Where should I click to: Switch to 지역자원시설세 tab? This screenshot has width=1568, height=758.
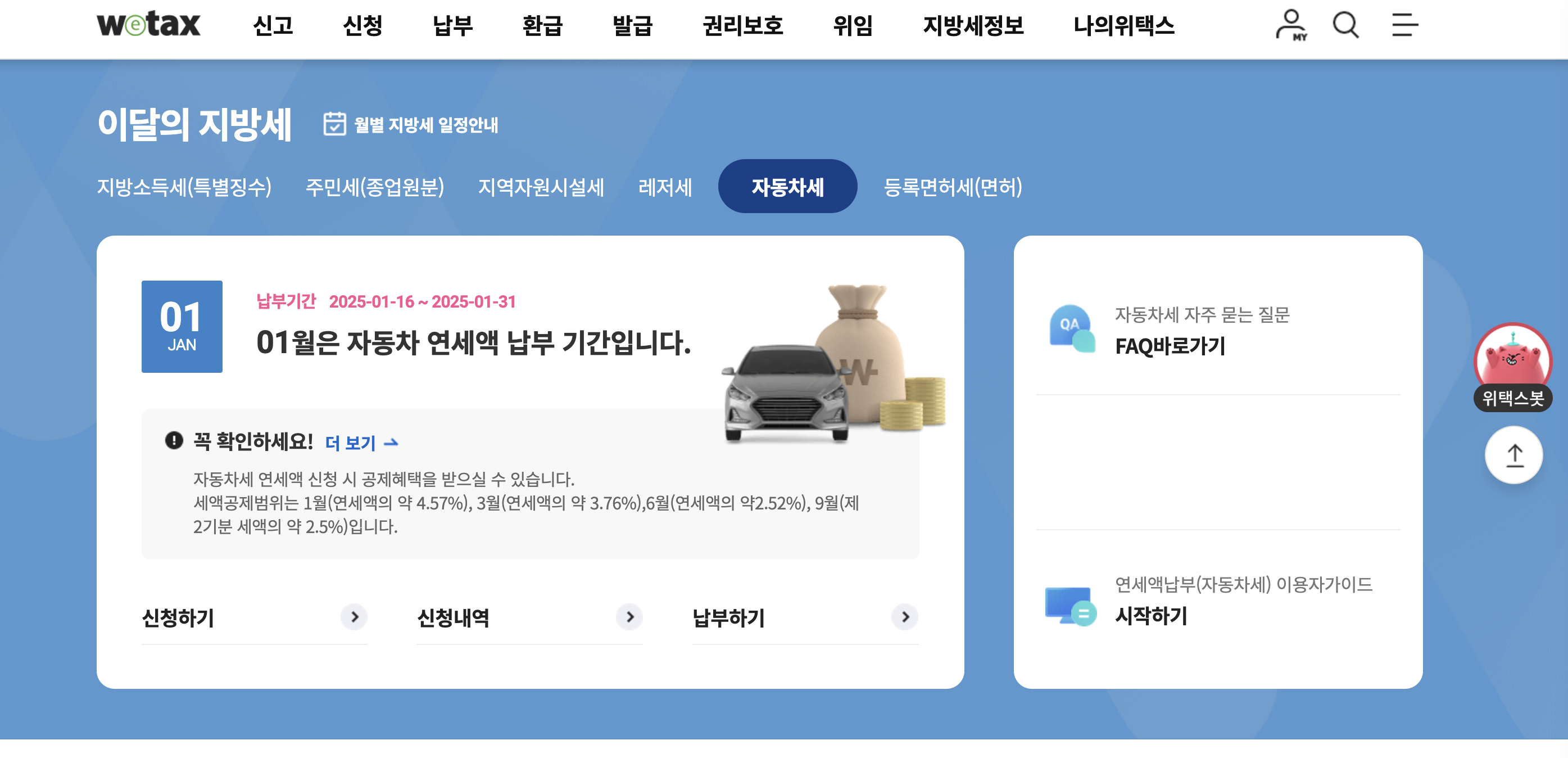[x=541, y=187]
